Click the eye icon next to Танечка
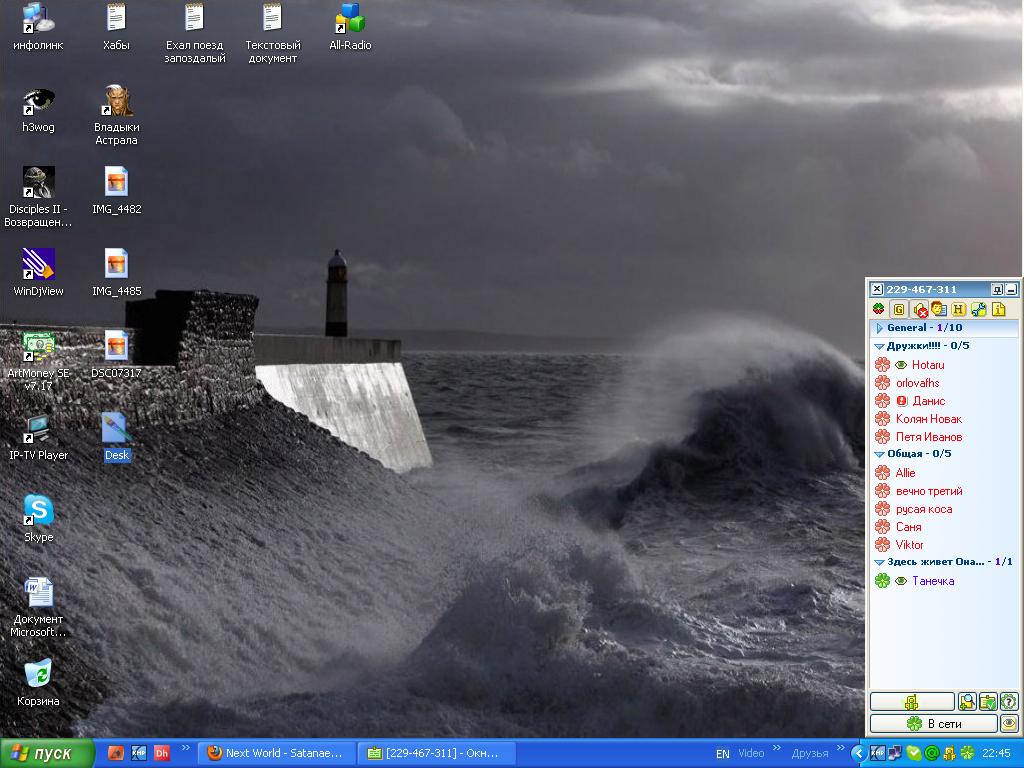This screenshot has width=1024, height=768. pyautogui.click(x=901, y=581)
